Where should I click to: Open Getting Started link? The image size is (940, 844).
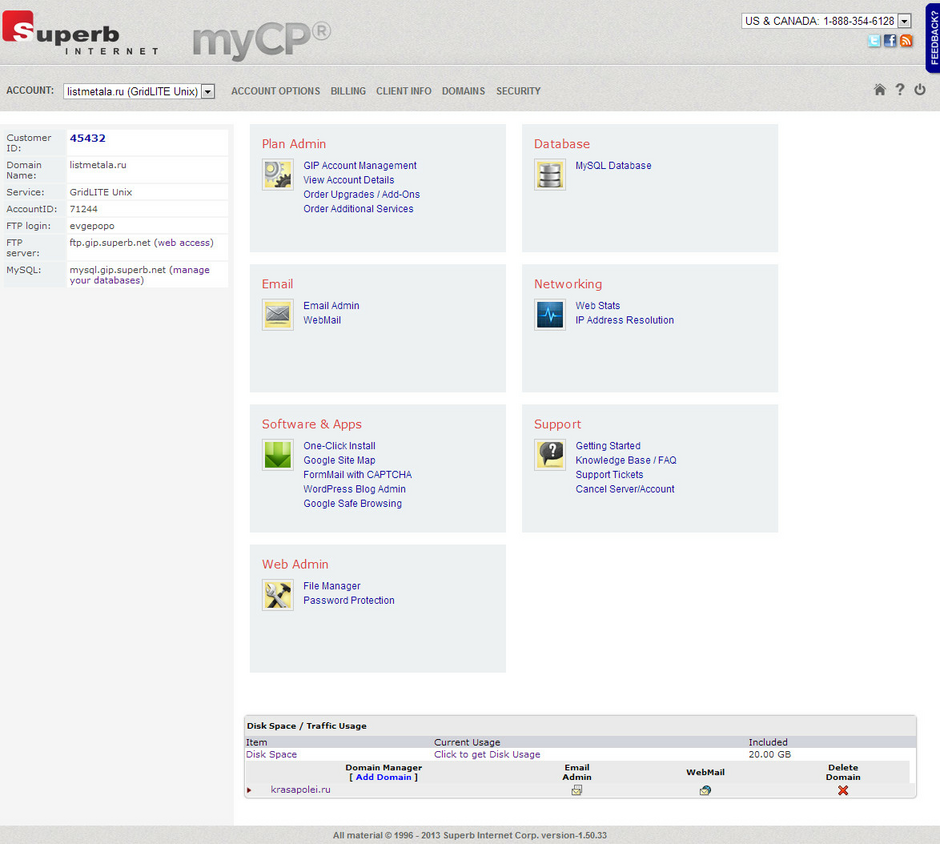click(x=608, y=446)
